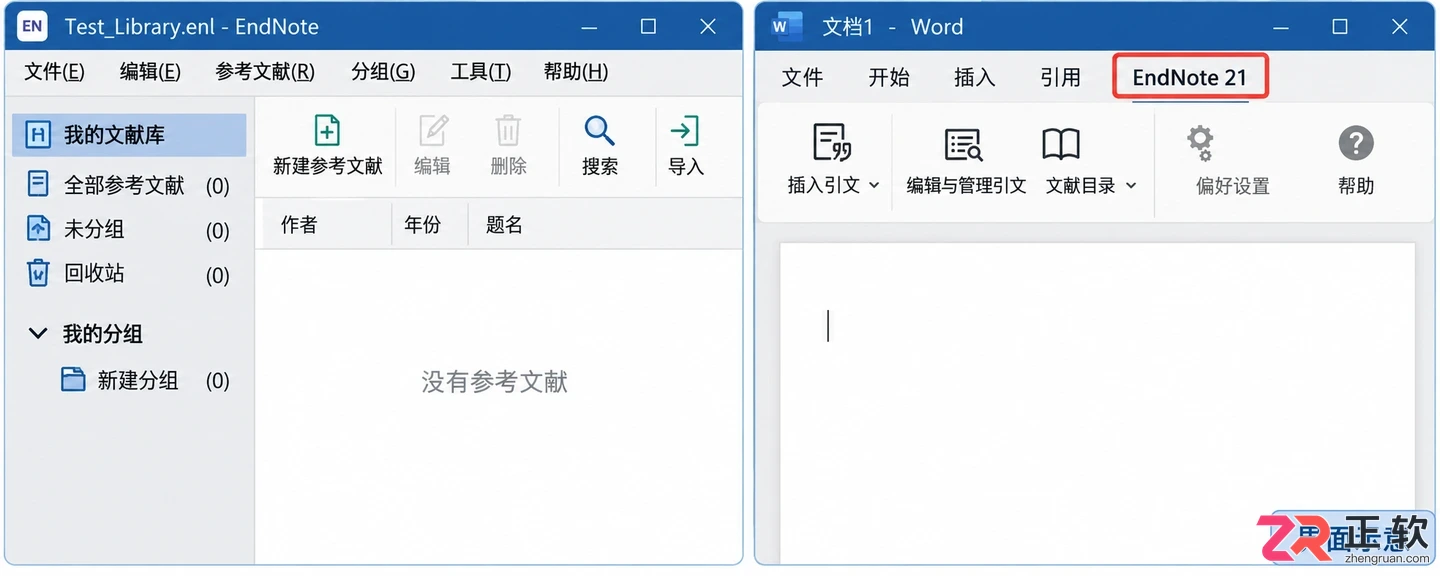
Task: Click the Import (导入) arrow icon
Action: pyautogui.click(x=685, y=131)
